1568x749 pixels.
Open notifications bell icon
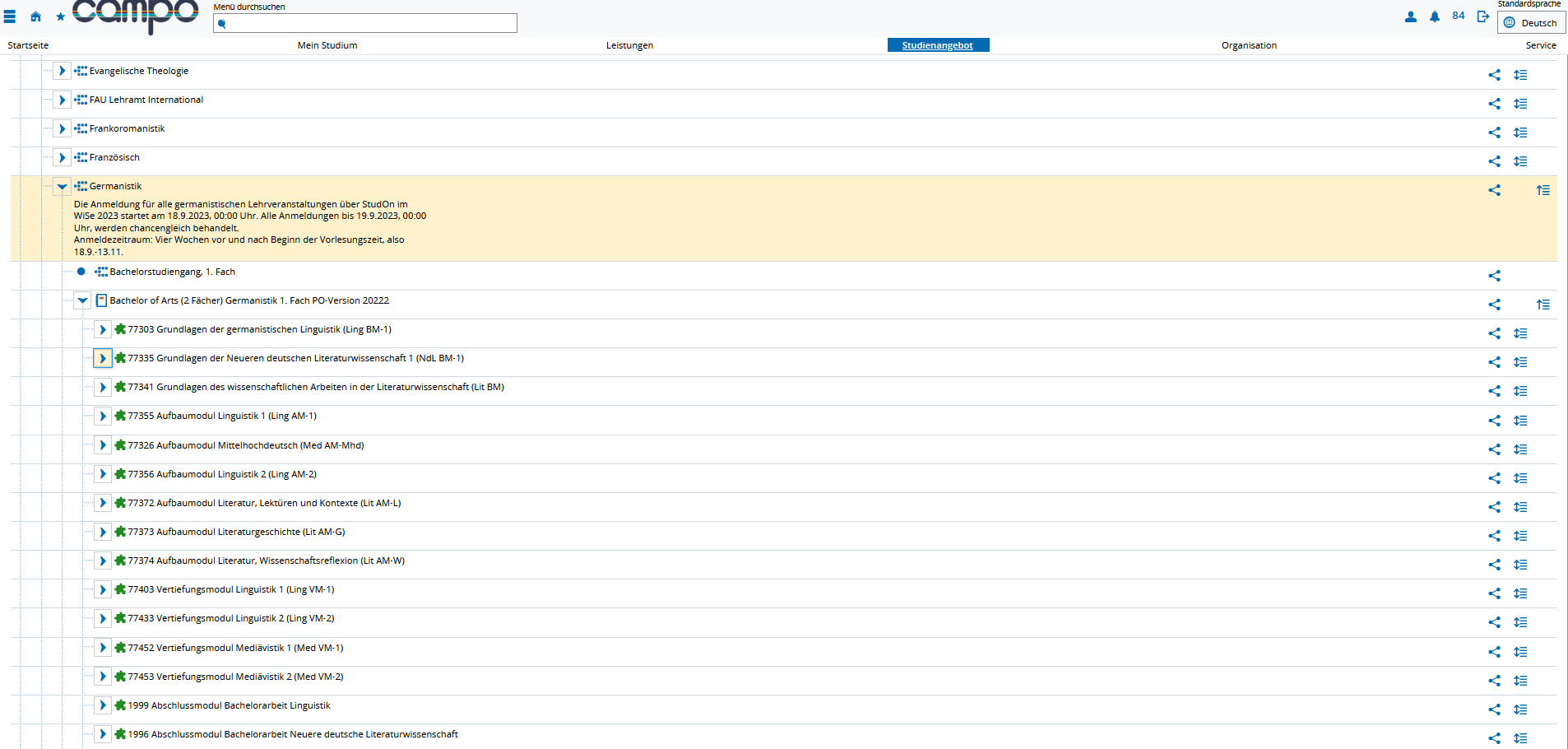tap(1435, 16)
